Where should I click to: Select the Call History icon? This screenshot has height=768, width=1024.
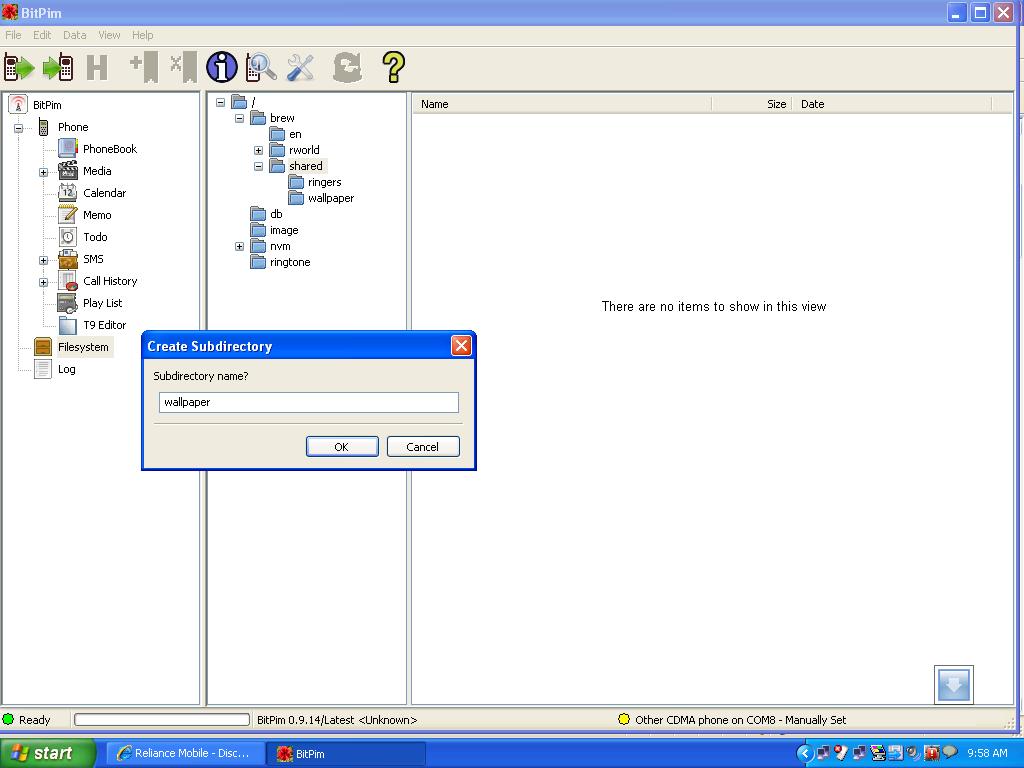68,281
